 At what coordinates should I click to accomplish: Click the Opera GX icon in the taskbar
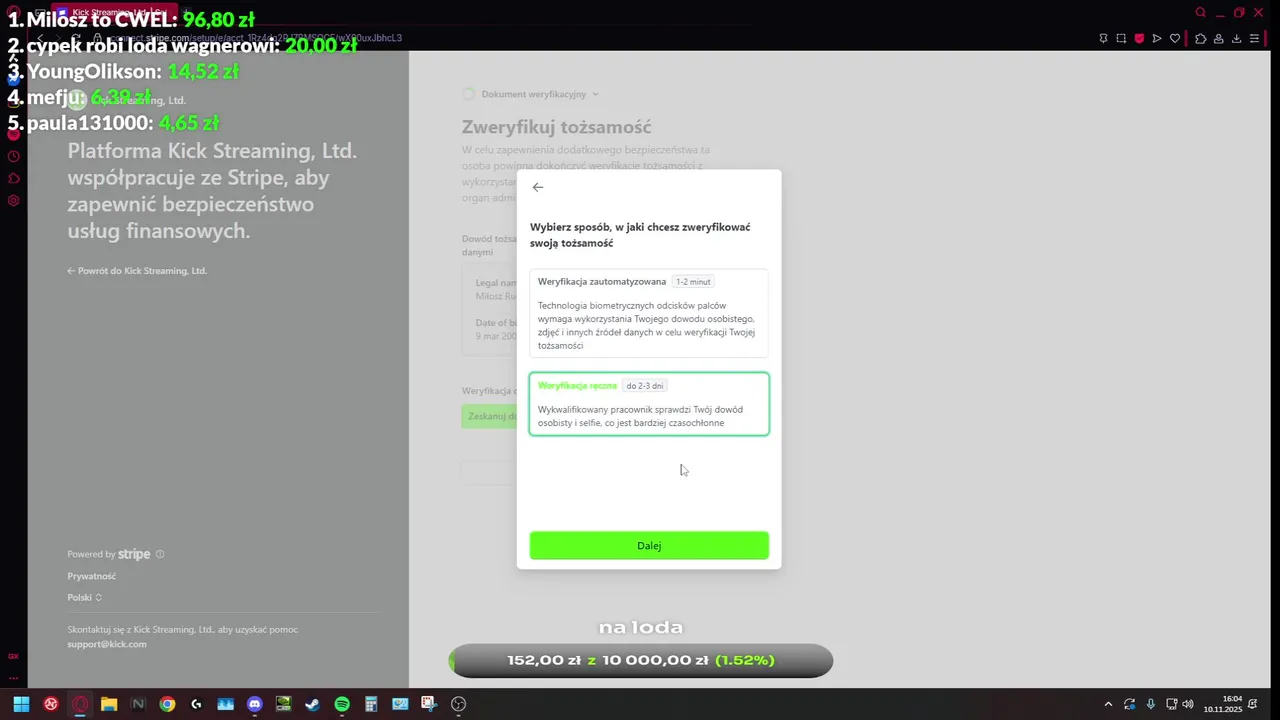pyautogui.click(x=80, y=704)
